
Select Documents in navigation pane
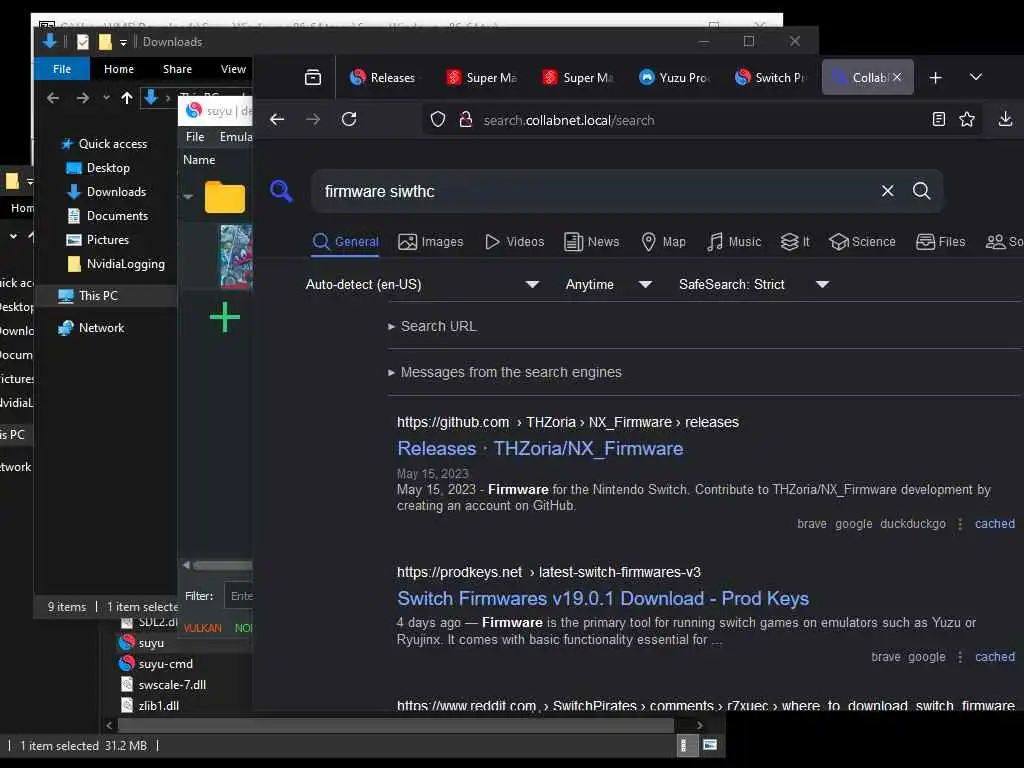pyautogui.click(x=108, y=216)
